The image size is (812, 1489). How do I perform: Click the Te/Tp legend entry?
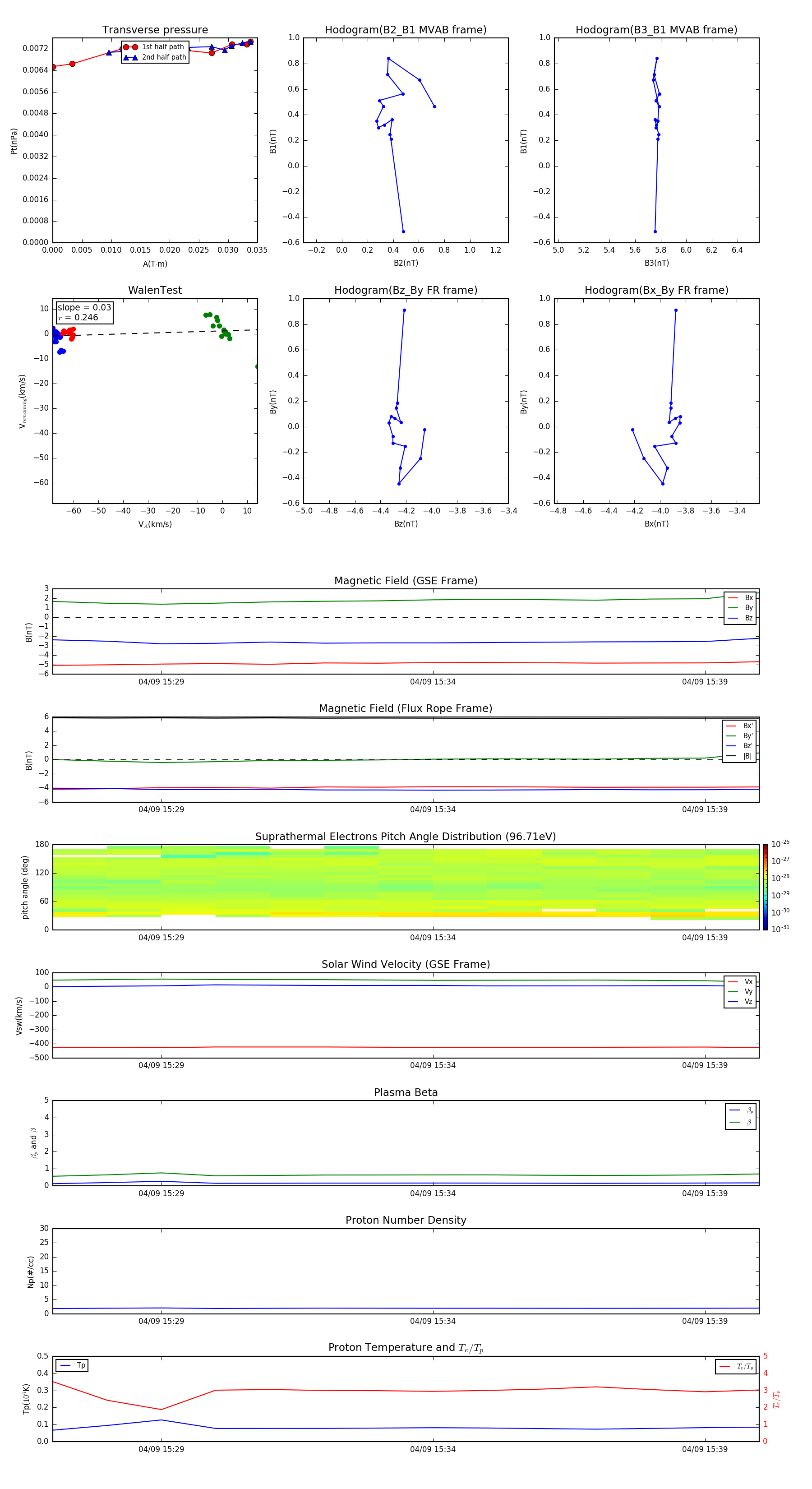pyautogui.click(x=736, y=1366)
